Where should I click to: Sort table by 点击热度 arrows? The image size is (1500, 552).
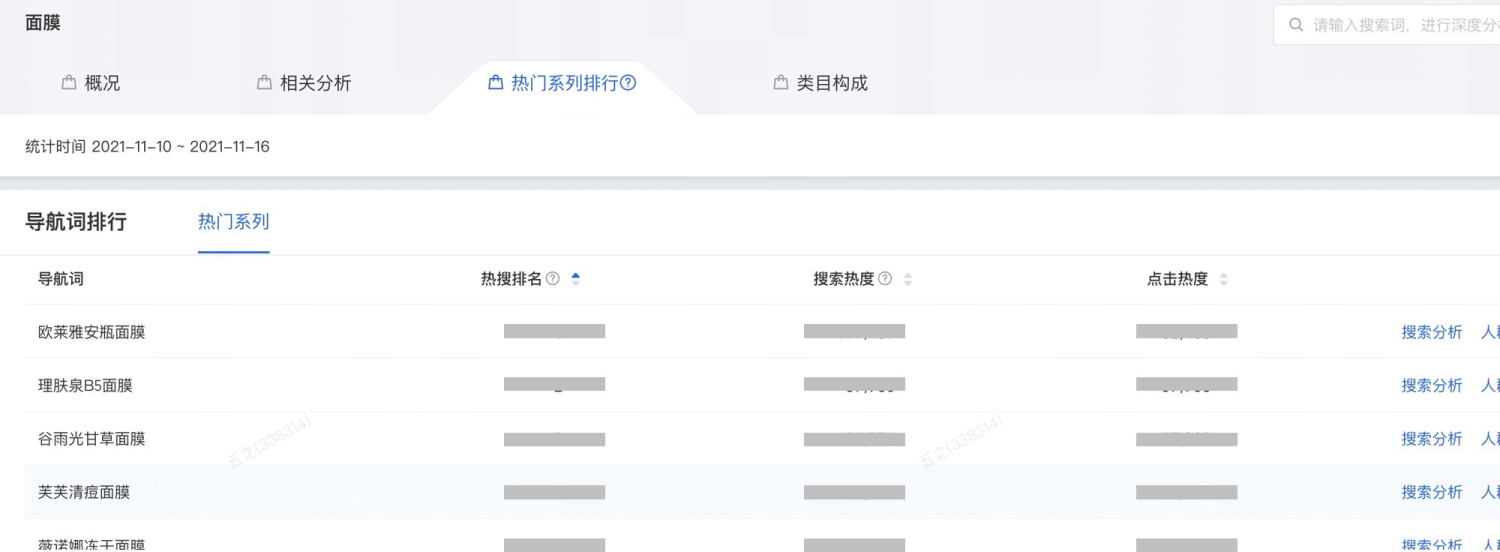1224,280
